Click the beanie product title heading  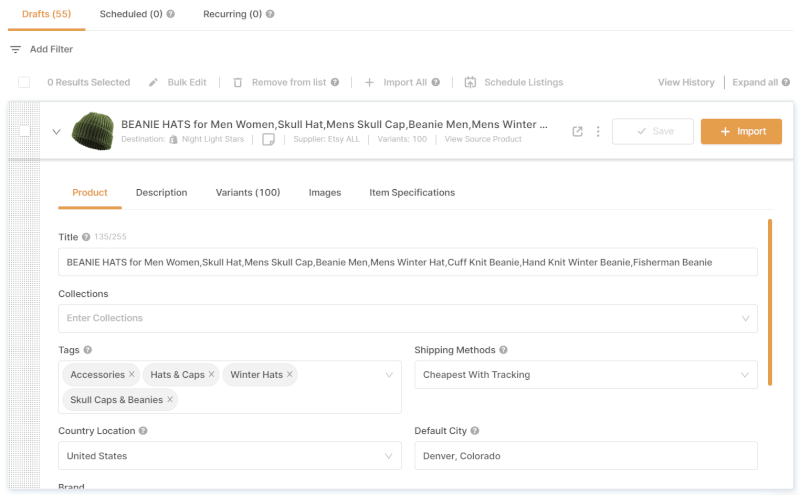click(x=334, y=125)
